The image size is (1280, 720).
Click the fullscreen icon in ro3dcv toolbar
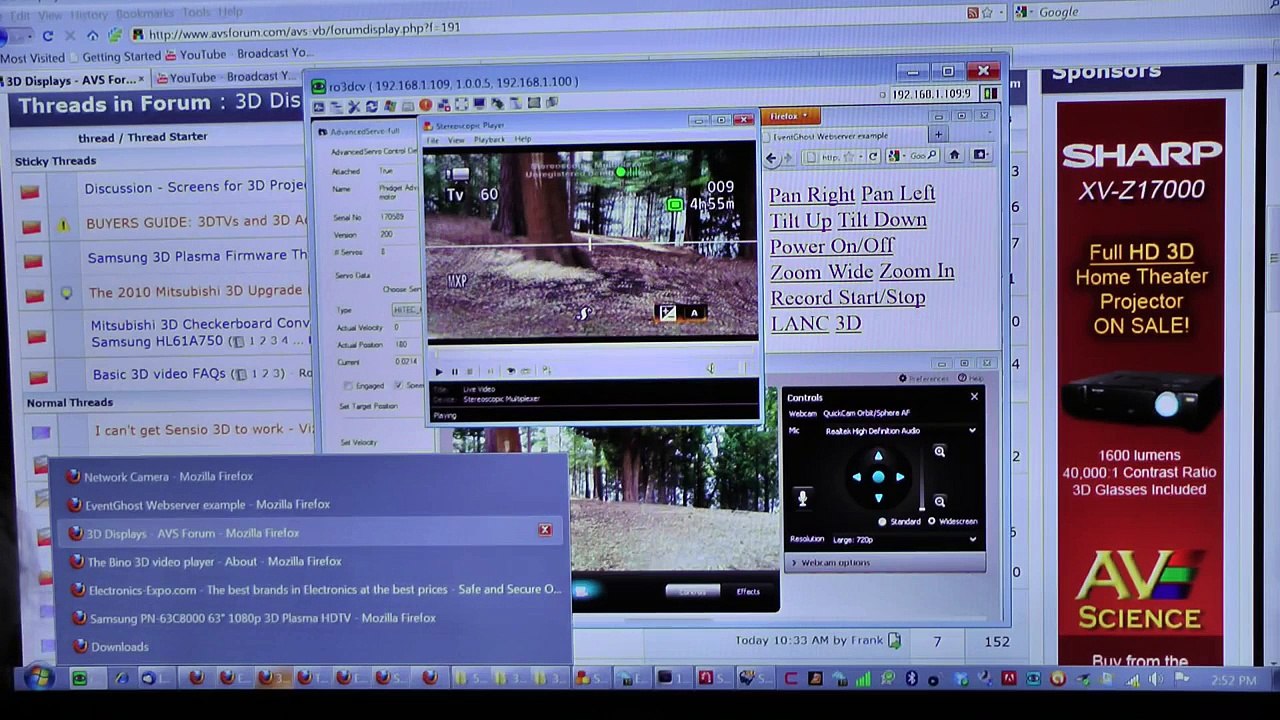point(461,104)
